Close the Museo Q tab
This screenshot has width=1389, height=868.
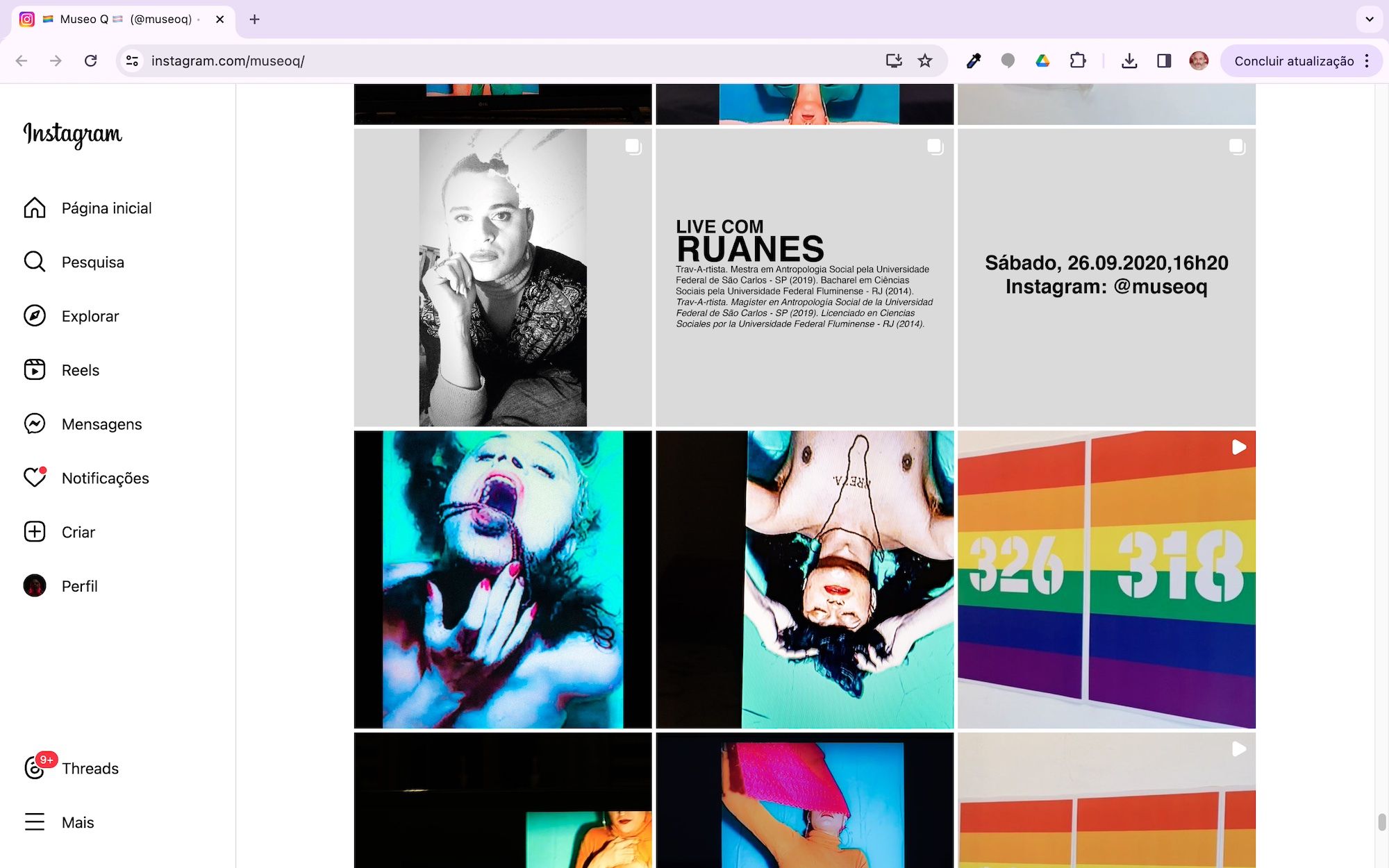tap(220, 19)
